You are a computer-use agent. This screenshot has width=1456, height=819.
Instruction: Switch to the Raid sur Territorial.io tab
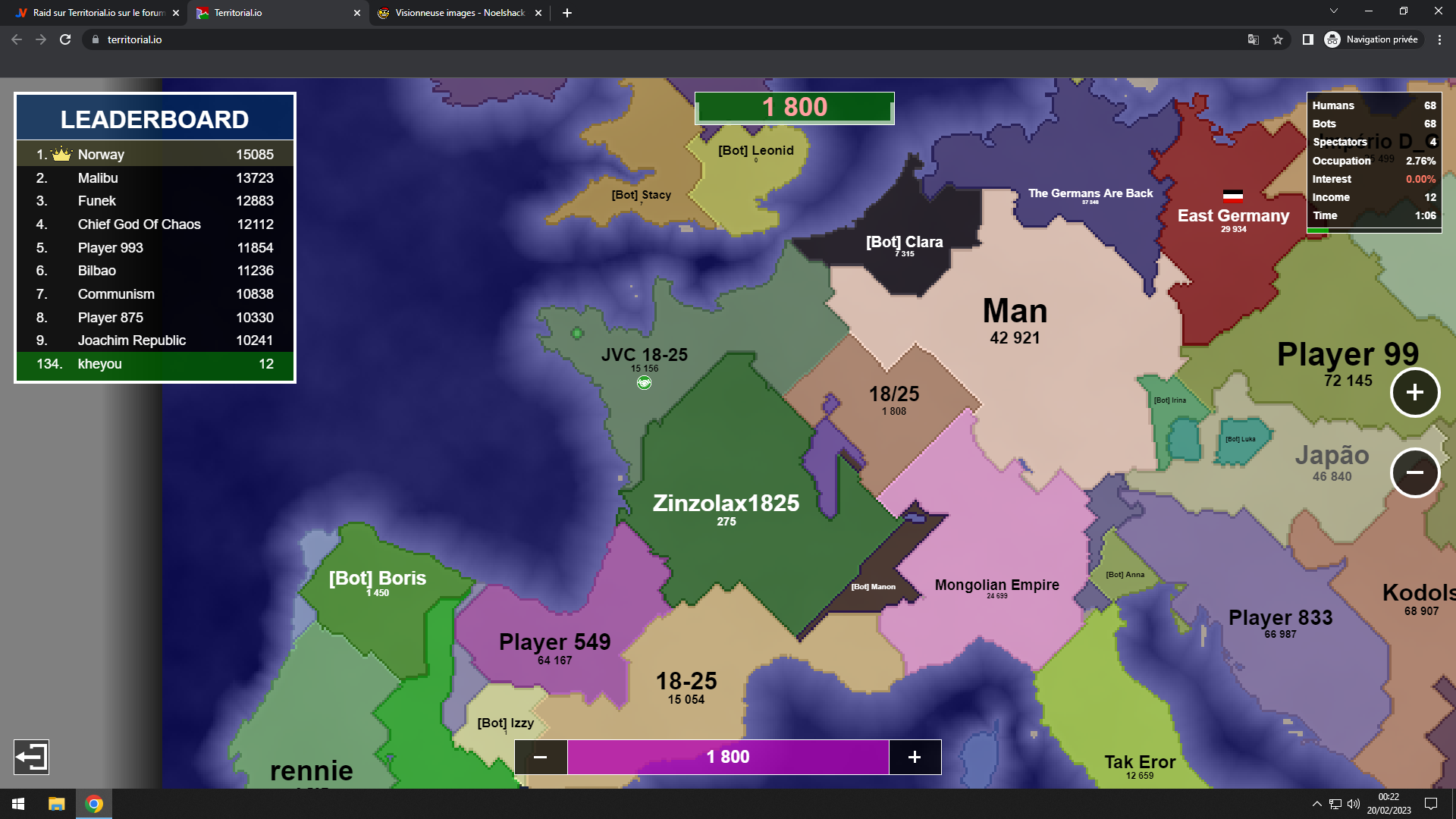[x=99, y=13]
